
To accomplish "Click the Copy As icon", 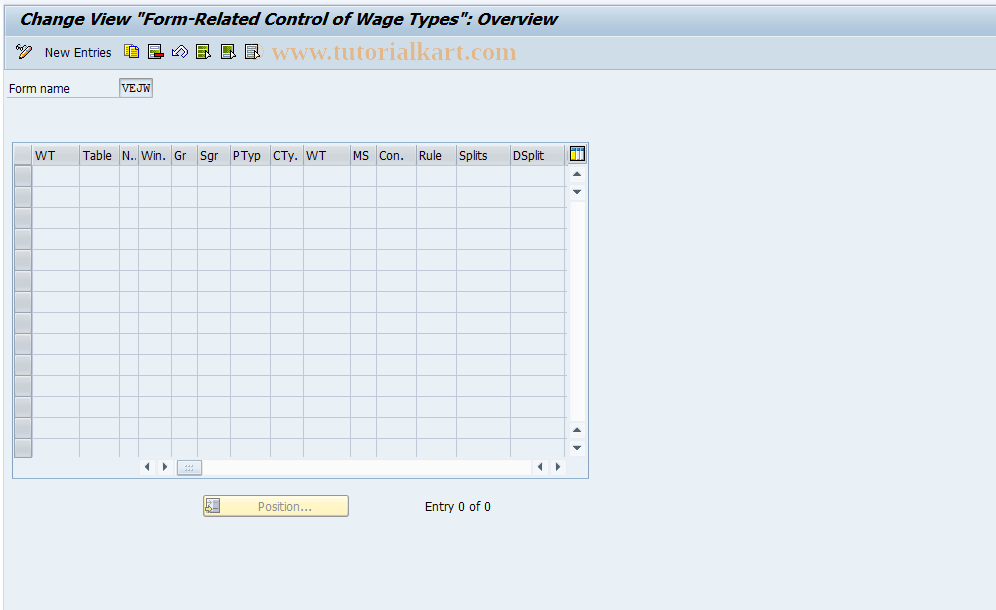I will [131, 52].
